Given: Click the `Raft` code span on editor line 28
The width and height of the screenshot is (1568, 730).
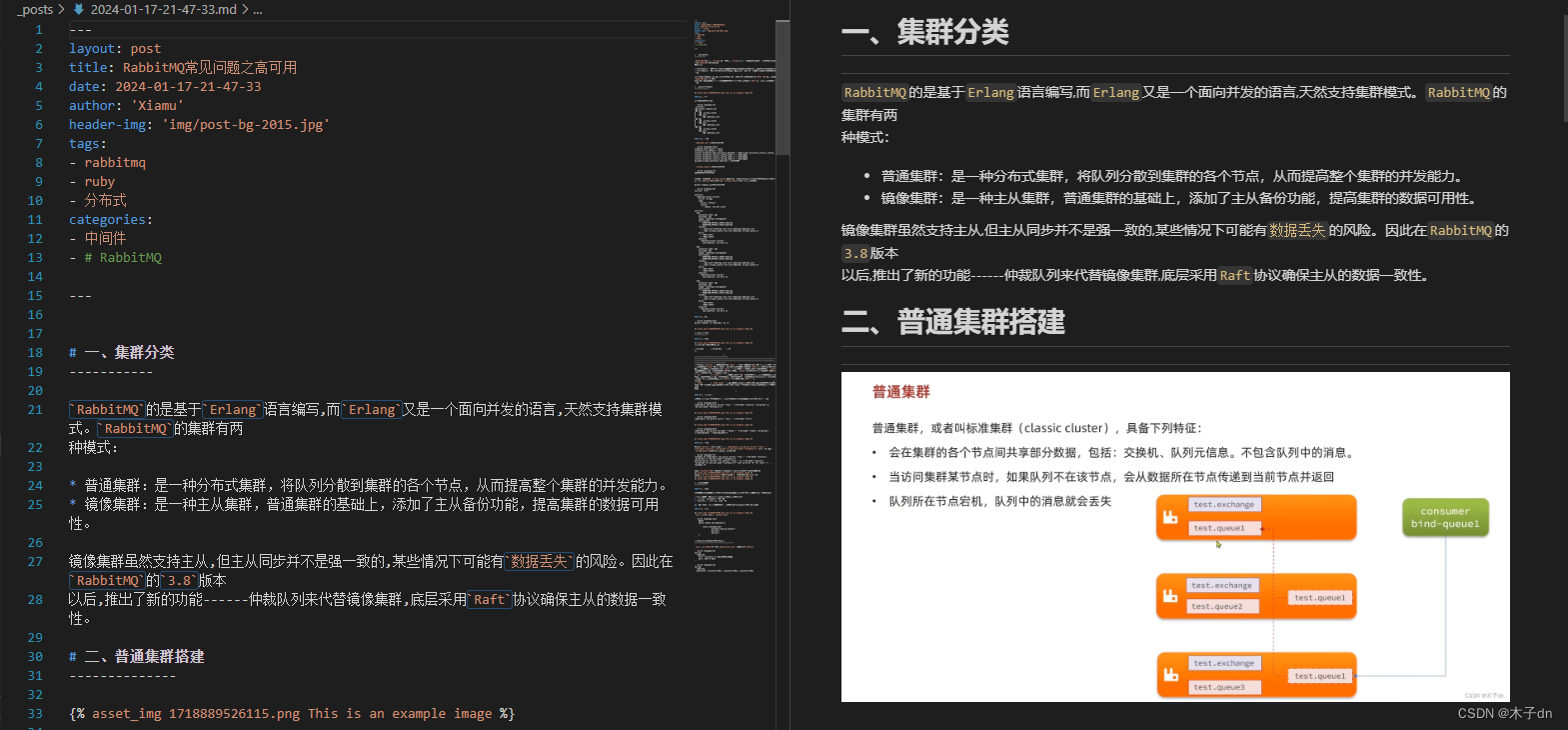Looking at the screenshot, I should tap(490, 599).
